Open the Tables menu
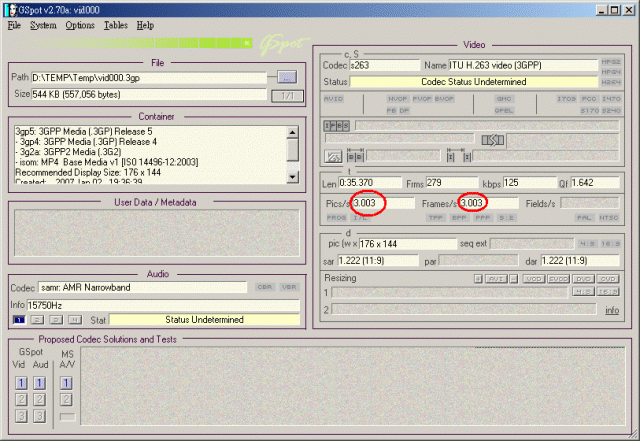Viewport: 640px width, 441px height. [x=116, y=25]
